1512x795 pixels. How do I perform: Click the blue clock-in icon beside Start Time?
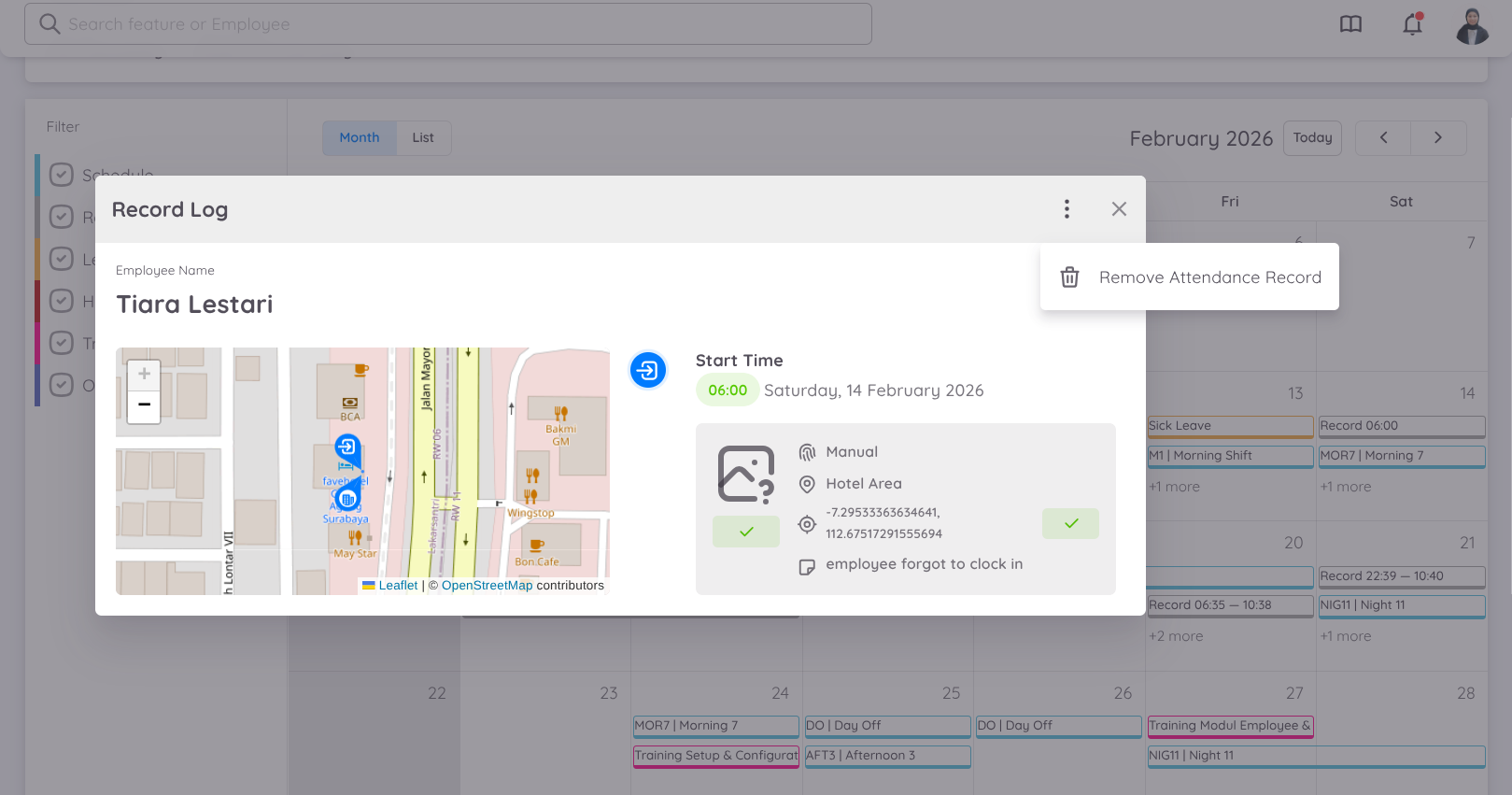[647, 370]
